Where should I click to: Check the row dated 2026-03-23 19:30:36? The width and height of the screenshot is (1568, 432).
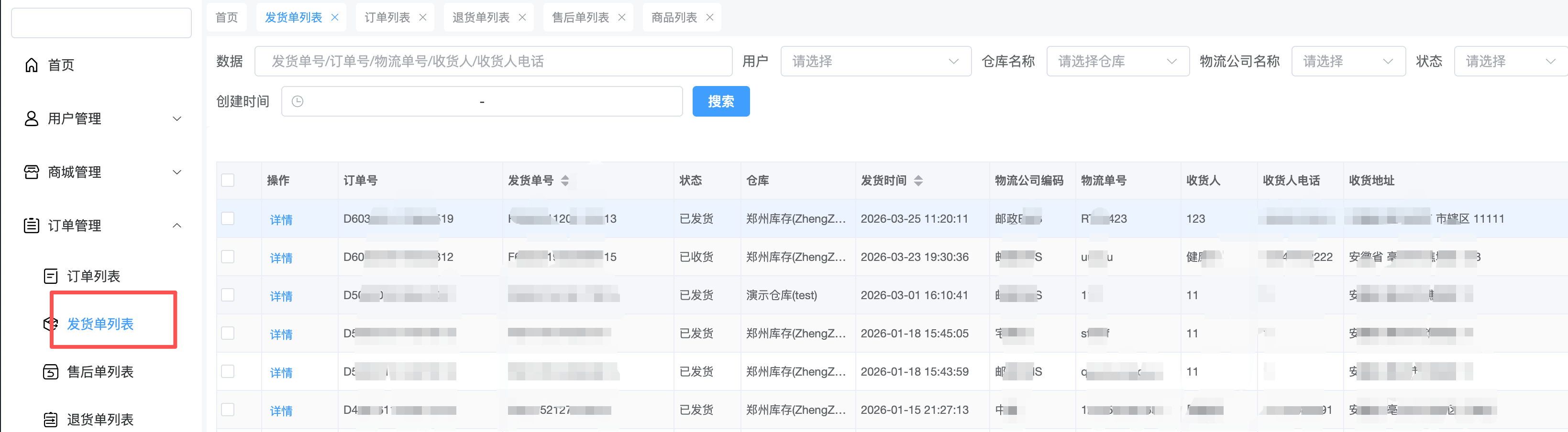[x=228, y=257]
